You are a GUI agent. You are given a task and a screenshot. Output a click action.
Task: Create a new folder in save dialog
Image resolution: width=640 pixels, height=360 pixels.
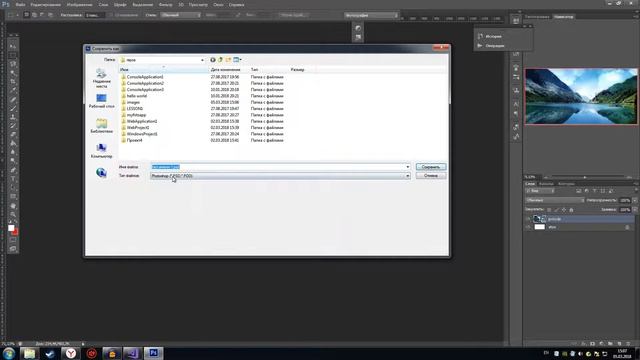coord(228,60)
